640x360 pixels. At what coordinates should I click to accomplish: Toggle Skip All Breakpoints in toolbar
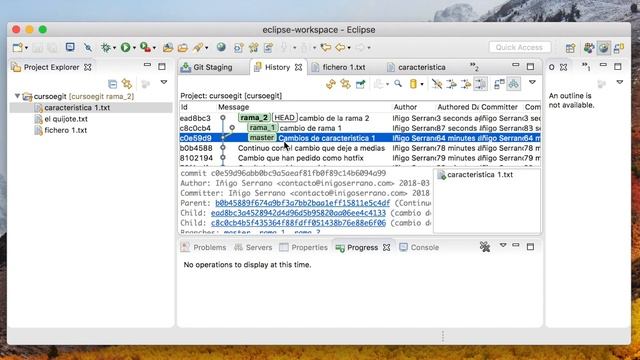(88, 47)
